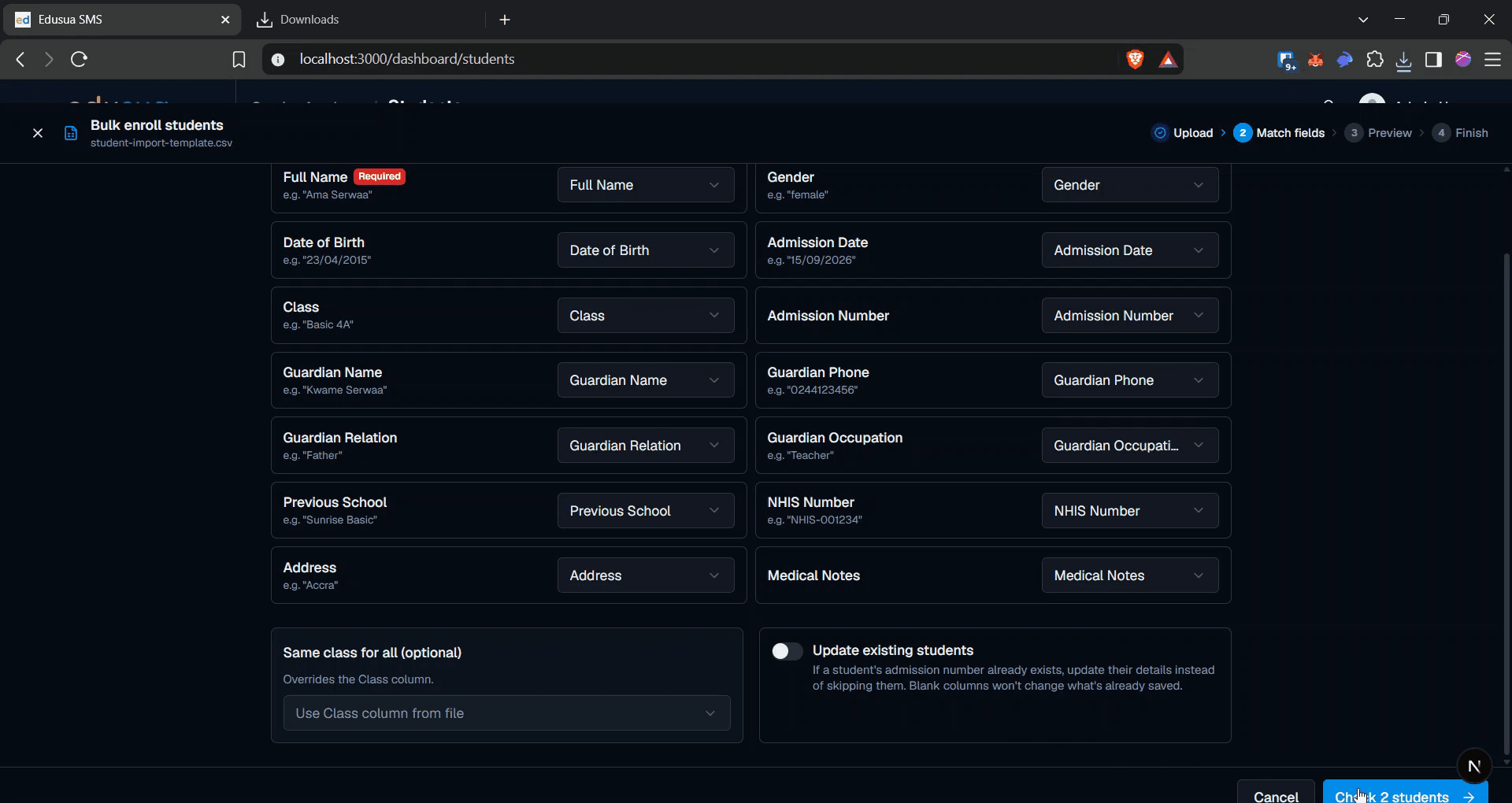Open browser downloads icon in toolbar
Image resolution: width=1512 pixels, height=803 pixels.
1403,60
